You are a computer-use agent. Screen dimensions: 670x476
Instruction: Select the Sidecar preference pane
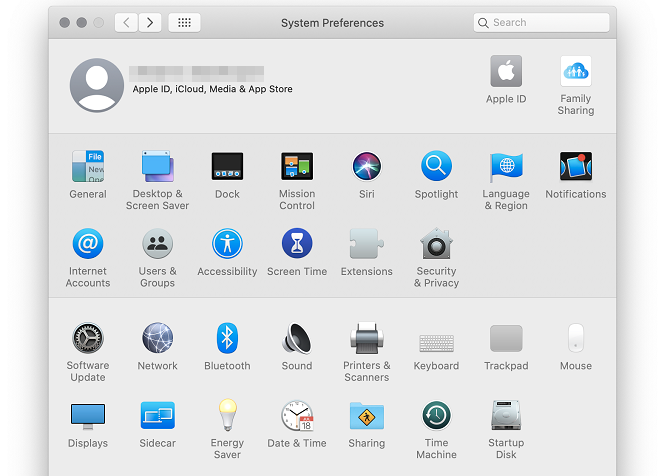(157, 416)
